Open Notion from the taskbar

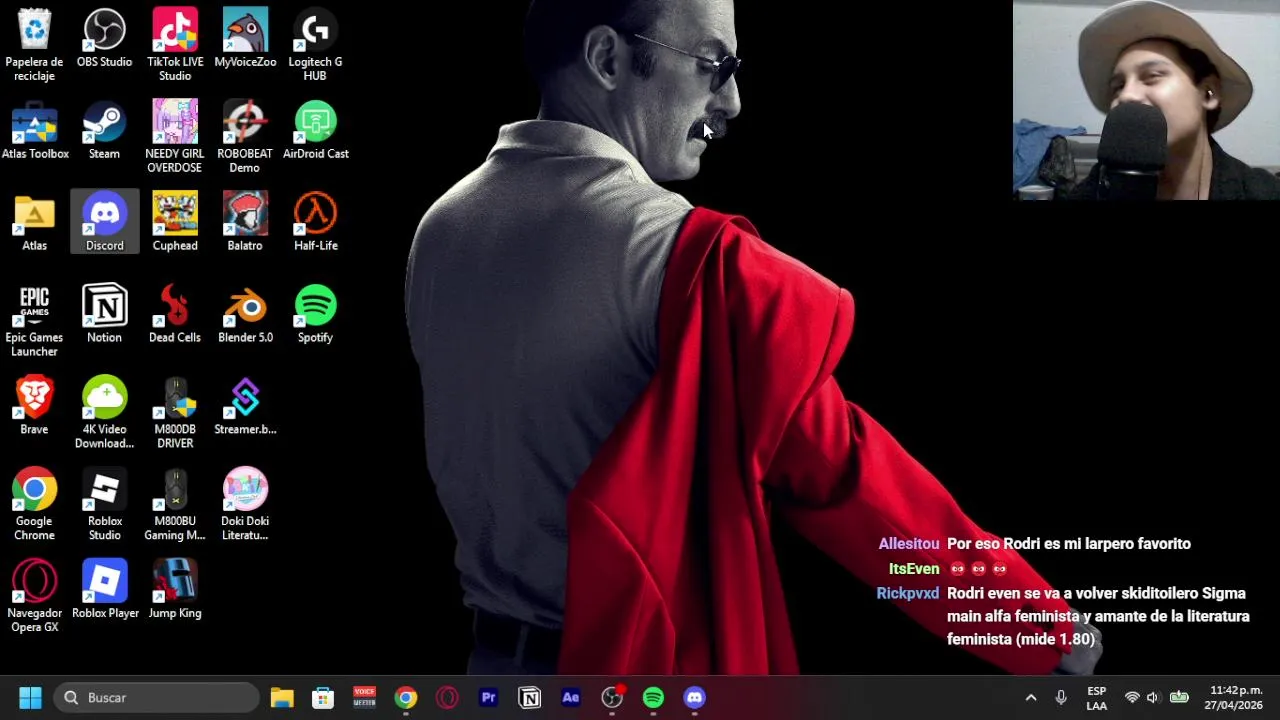[529, 697]
